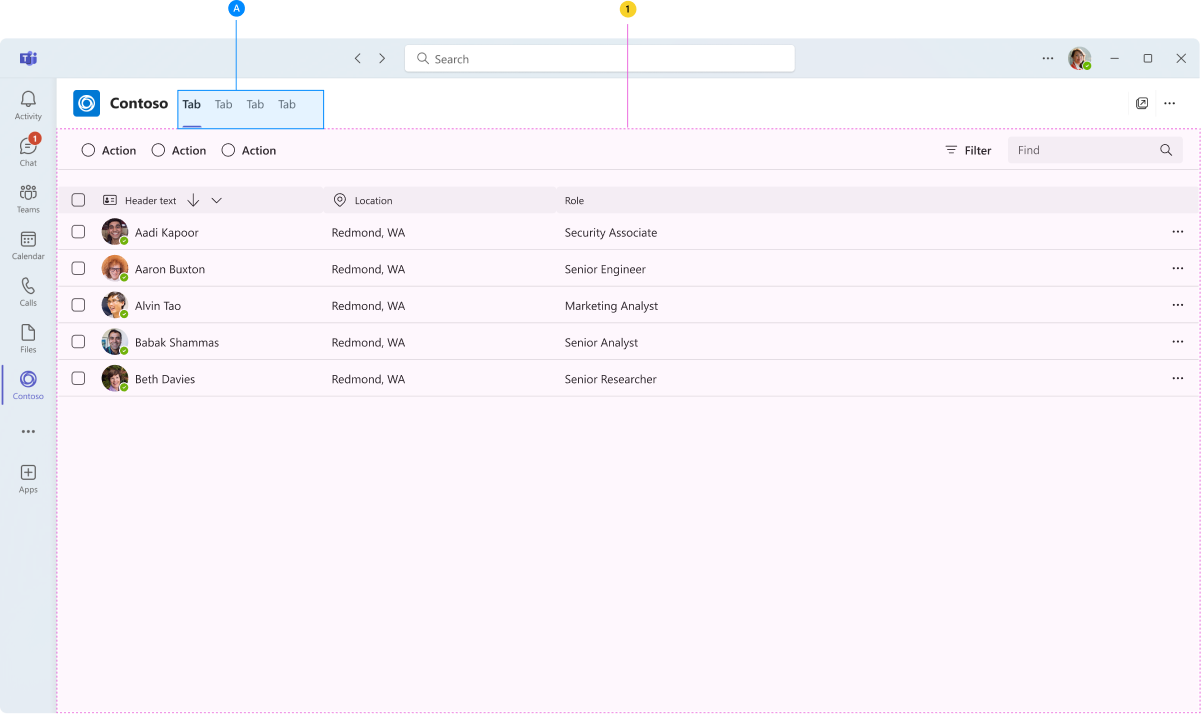This screenshot has width=1201, height=714.
Task: Click the Location pin column icon
Action: coord(340,200)
